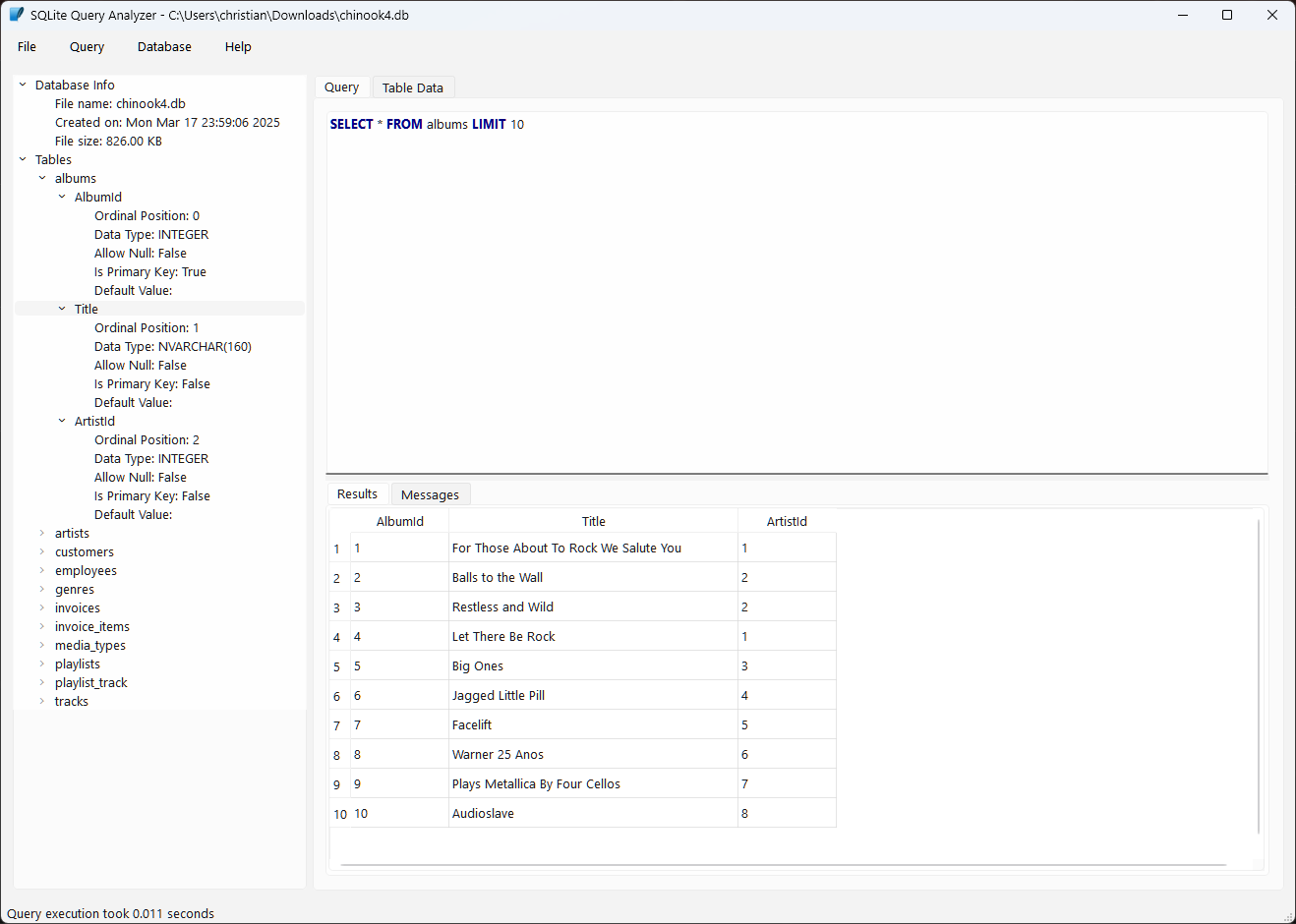Open the File menu
Image resolution: width=1296 pixels, height=924 pixels.
pyautogui.click(x=26, y=46)
